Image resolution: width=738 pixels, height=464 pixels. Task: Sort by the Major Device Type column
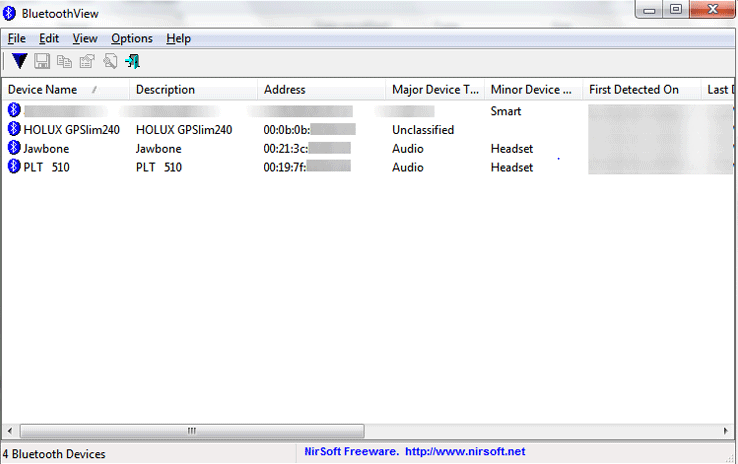[434, 90]
